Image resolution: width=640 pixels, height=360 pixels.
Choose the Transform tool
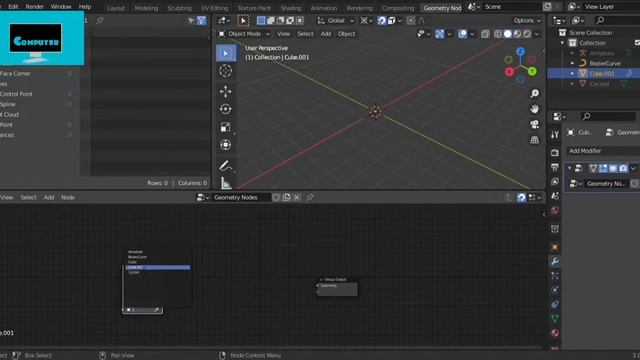(226, 144)
